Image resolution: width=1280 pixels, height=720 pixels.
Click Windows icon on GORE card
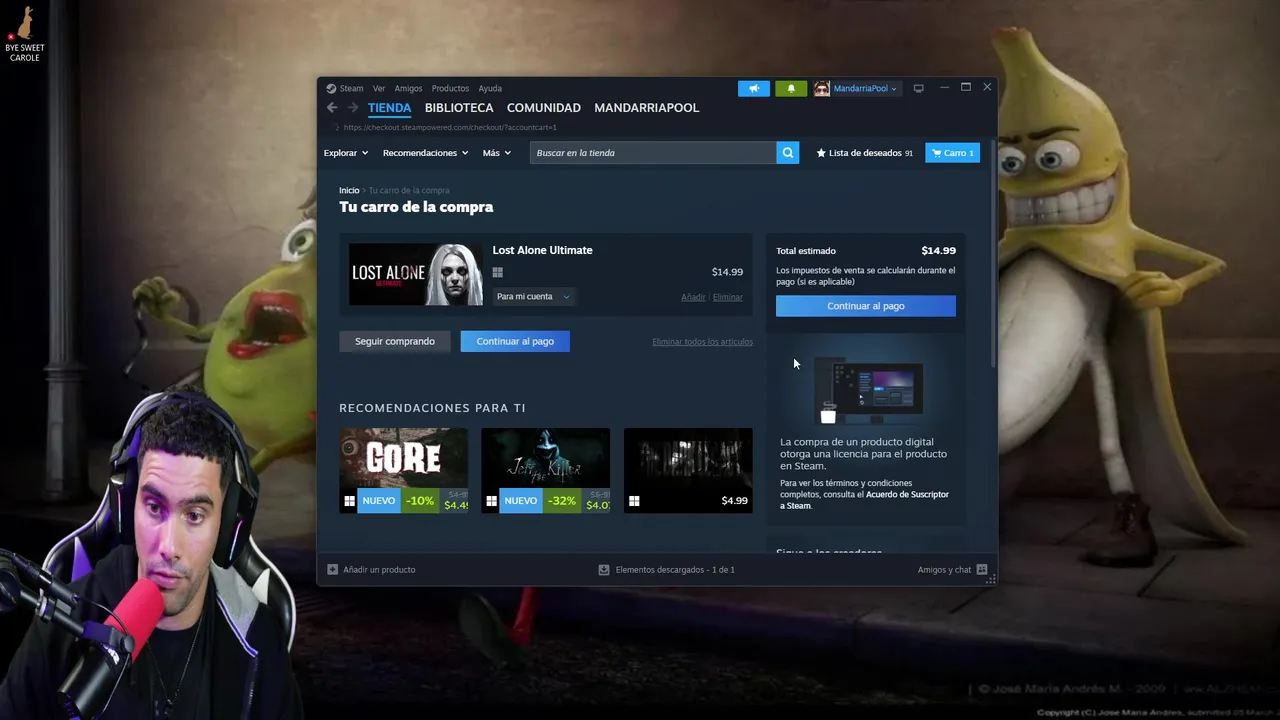click(x=349, y=501)
